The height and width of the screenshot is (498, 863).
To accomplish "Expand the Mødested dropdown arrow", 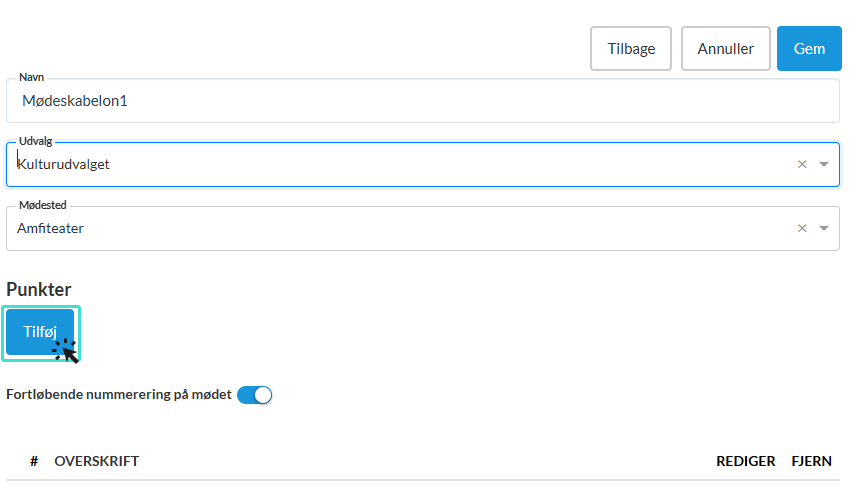I will point(824,228).
